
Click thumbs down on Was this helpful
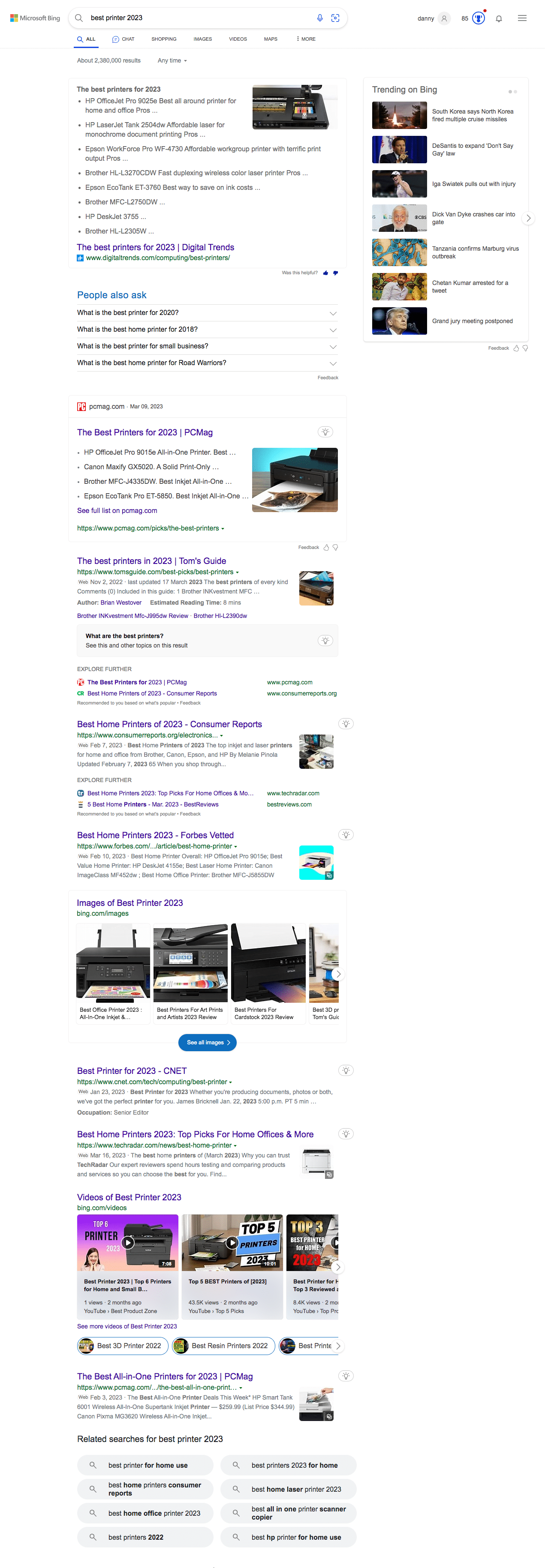[x=335, y=273]
